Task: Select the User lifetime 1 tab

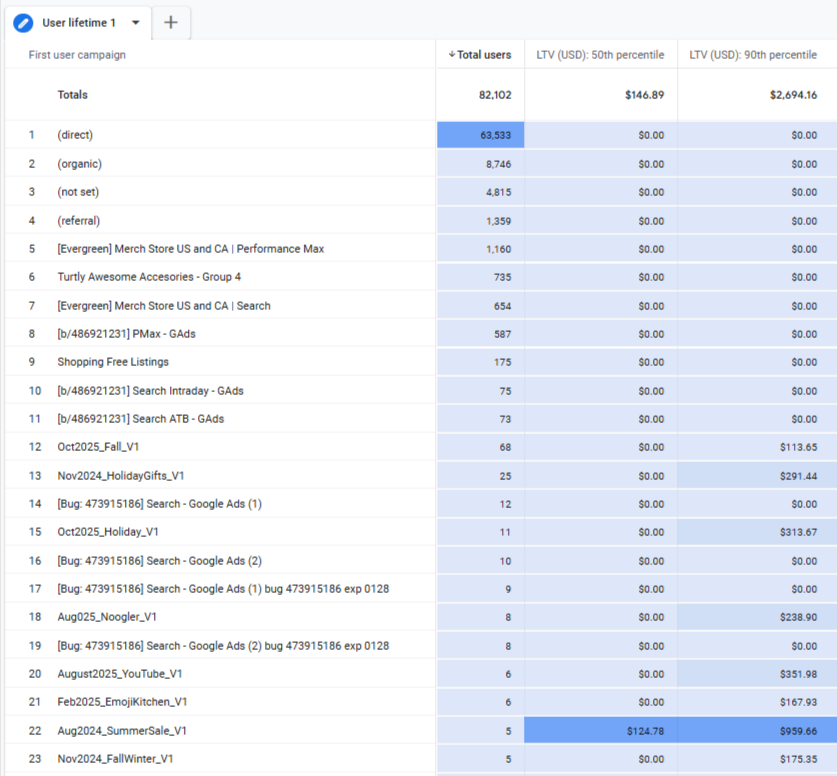Action: (x=78, y=22)
